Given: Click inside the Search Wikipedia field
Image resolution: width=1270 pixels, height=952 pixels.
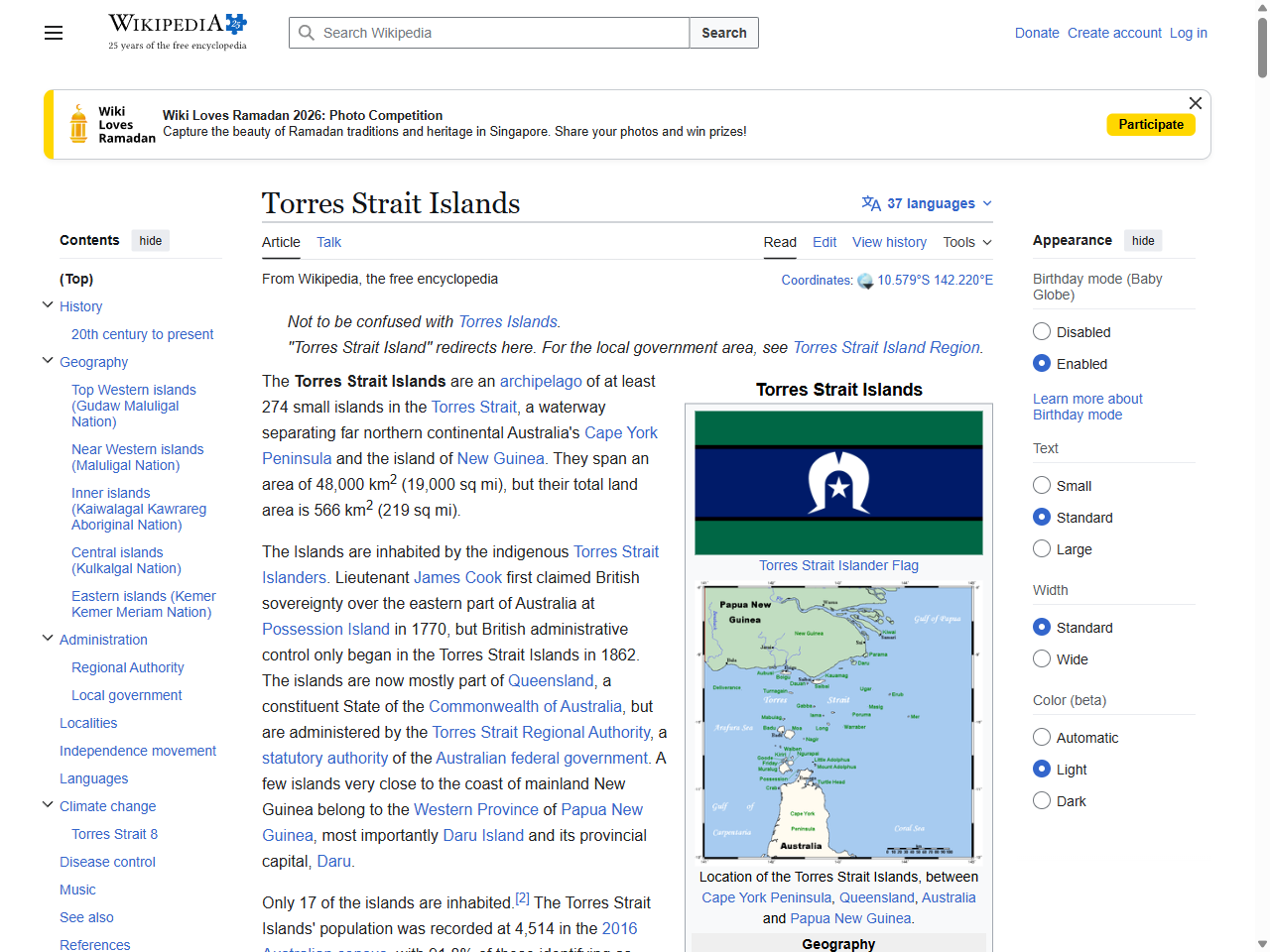Looking at the screenshot, I should pos(476,32).
